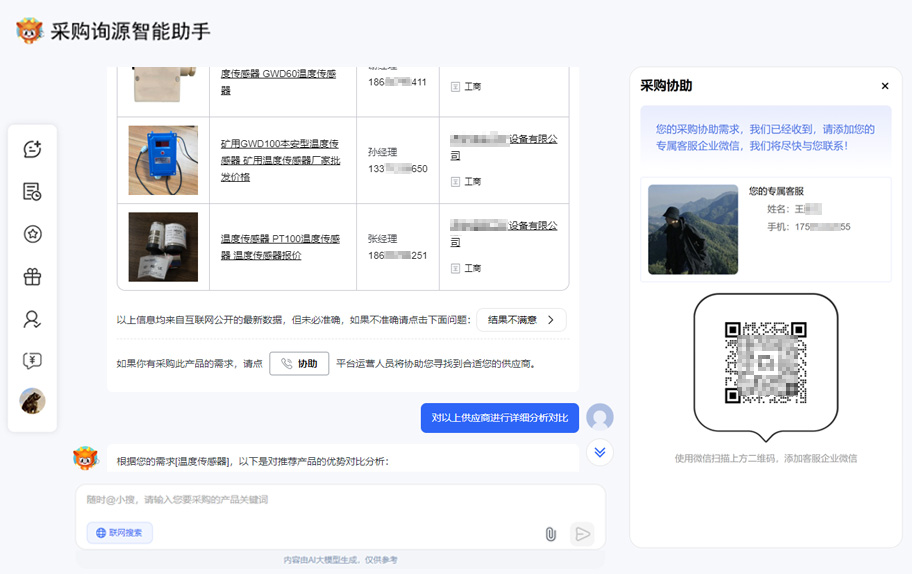Open the user avatar in sidebar
The width and height of the screenshot is (912, 574).
[x=32, y=401]
